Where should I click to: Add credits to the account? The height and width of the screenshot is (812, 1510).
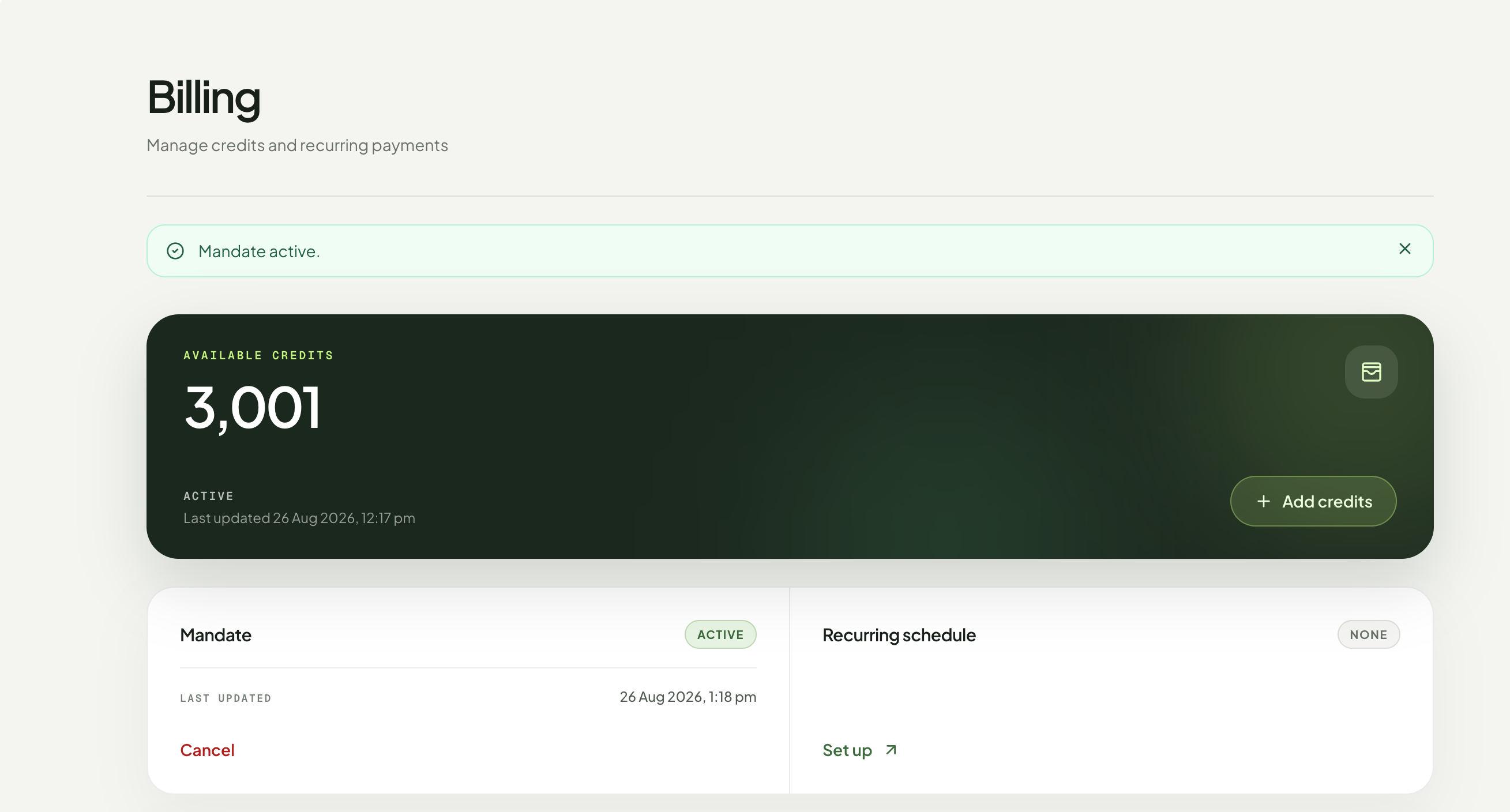coord(1313,501)
